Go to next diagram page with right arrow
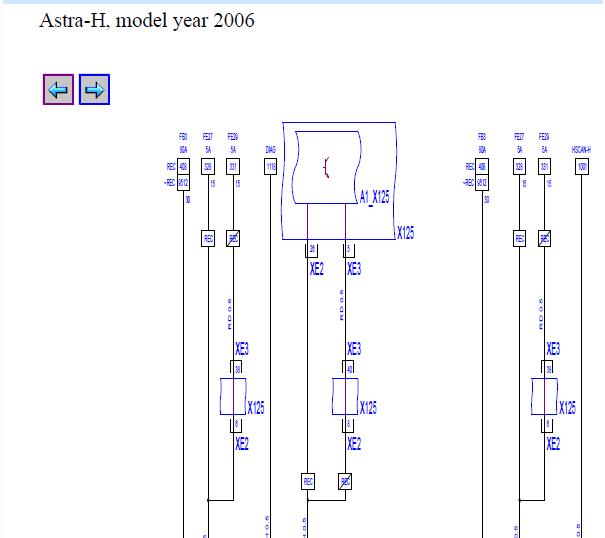Image resolution: width=605 pixels, height=538 pixels. coord(95,90)
